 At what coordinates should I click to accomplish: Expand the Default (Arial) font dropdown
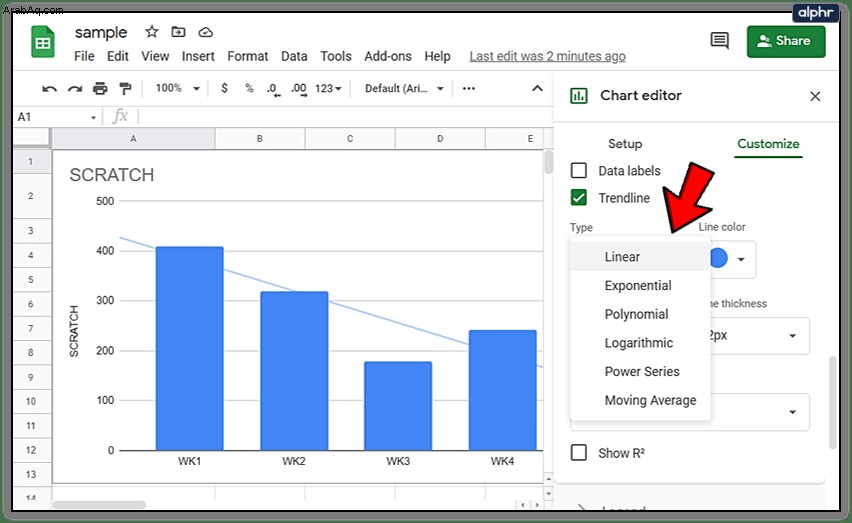tap(404, 88)
